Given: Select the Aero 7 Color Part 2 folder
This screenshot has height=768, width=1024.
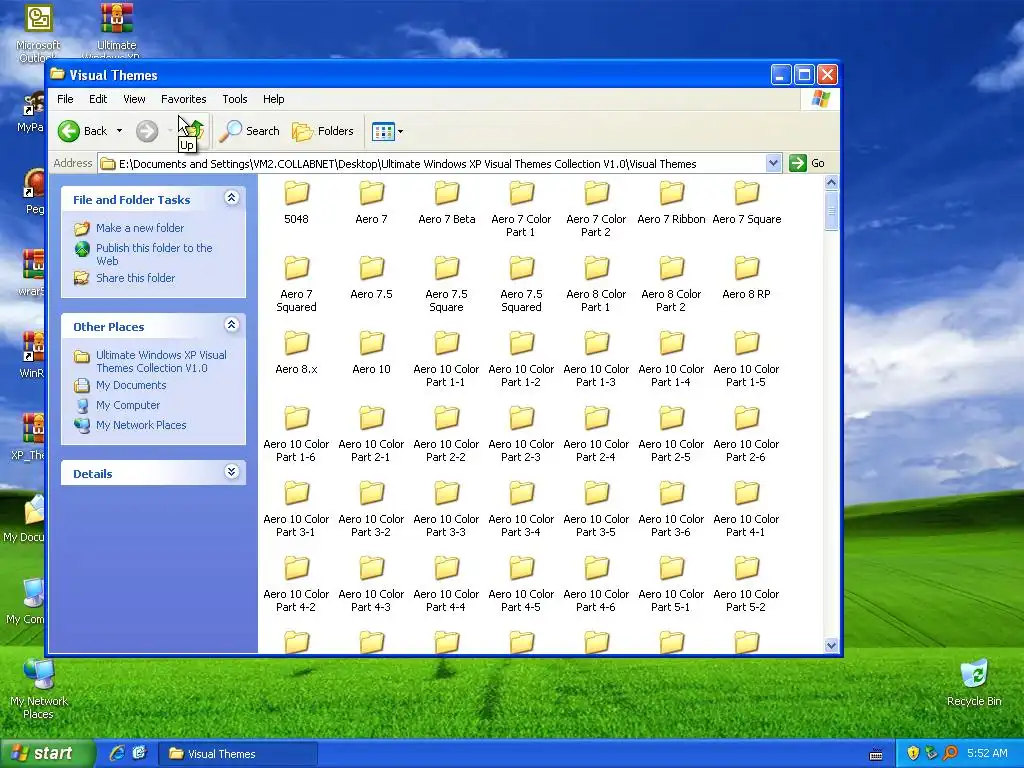Looking at the screenshot, I should click(x=596, y=209).
